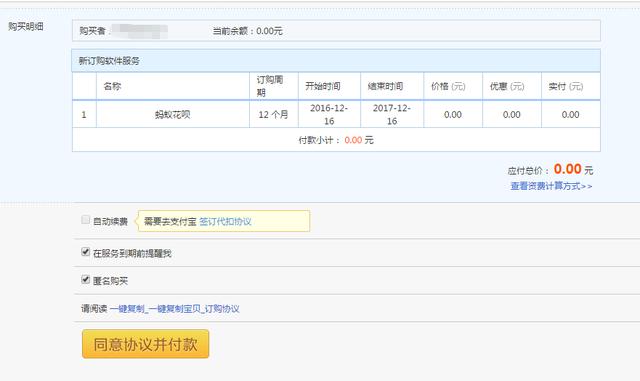
Task: Click the 新订购软件服务 section header
Action: pos(336,61)
